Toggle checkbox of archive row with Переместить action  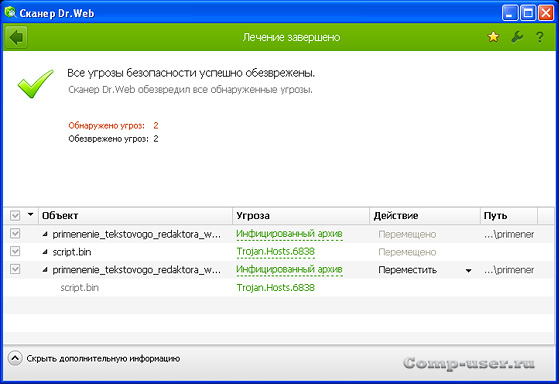15,270
